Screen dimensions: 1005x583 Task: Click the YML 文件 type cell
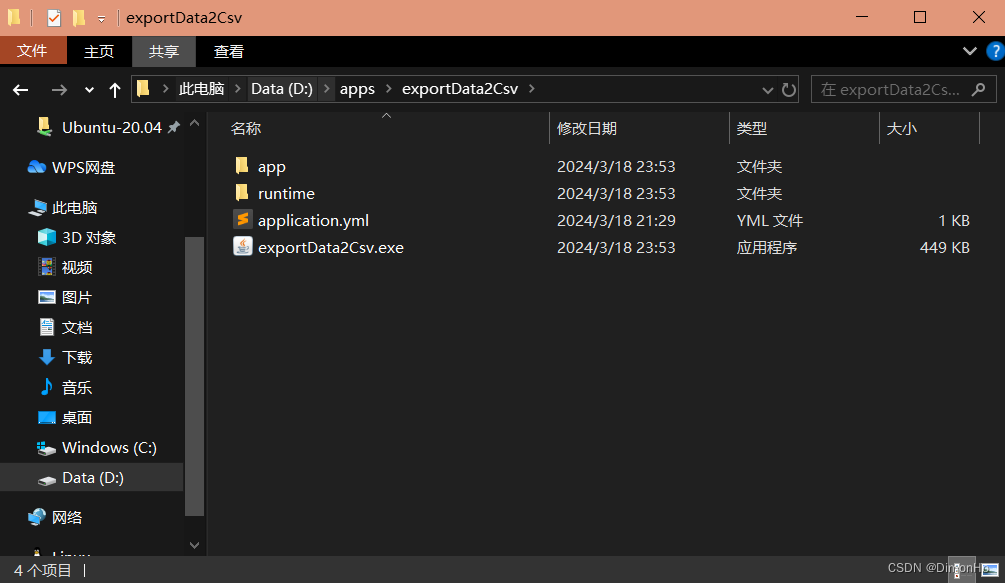click(x=769, y=220)
